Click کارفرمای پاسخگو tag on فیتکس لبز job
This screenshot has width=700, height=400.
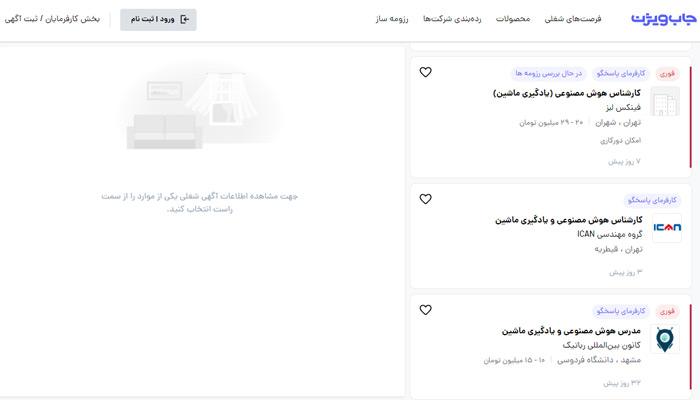tap(621, 73)
